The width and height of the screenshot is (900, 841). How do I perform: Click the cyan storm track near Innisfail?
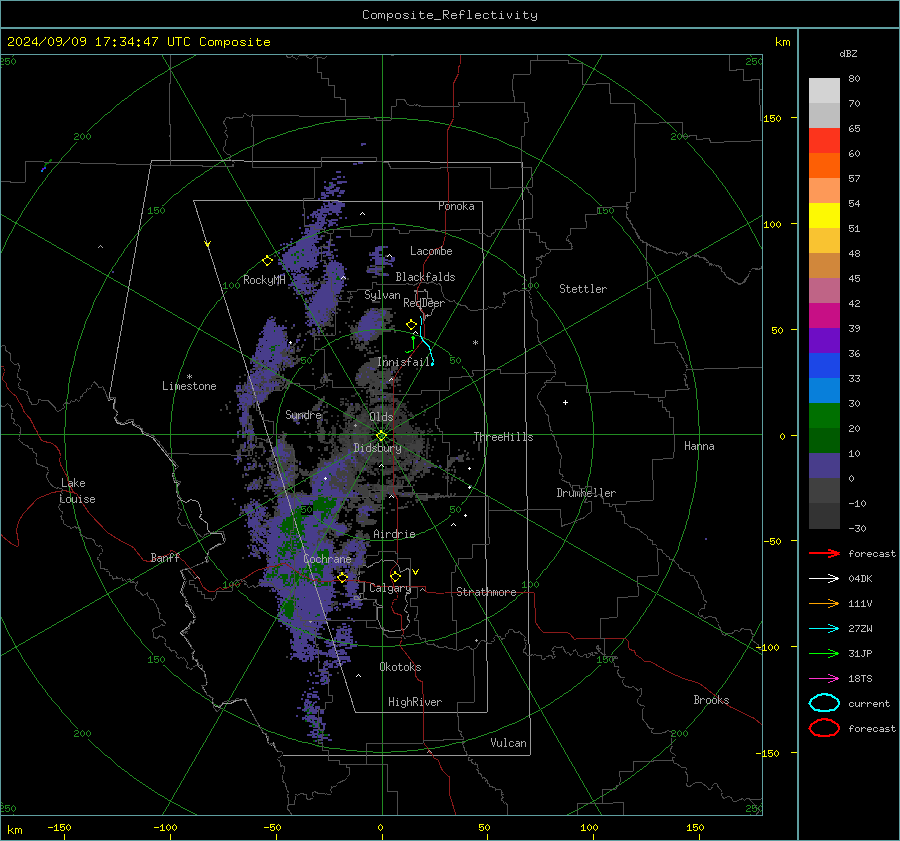click(x=426, y=342)
